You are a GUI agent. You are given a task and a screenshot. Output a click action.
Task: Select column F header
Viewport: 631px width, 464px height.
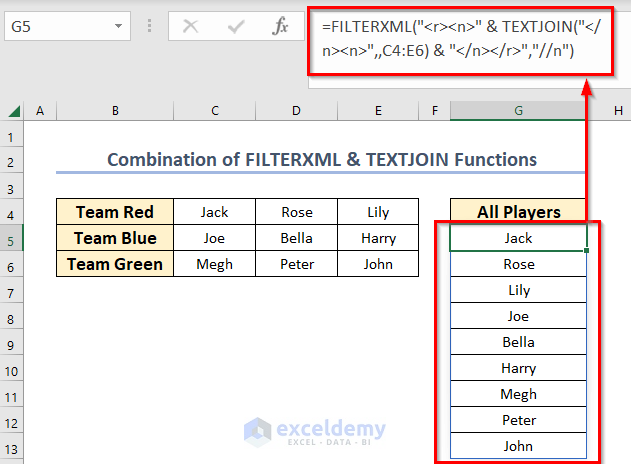[x=435, y=111]
